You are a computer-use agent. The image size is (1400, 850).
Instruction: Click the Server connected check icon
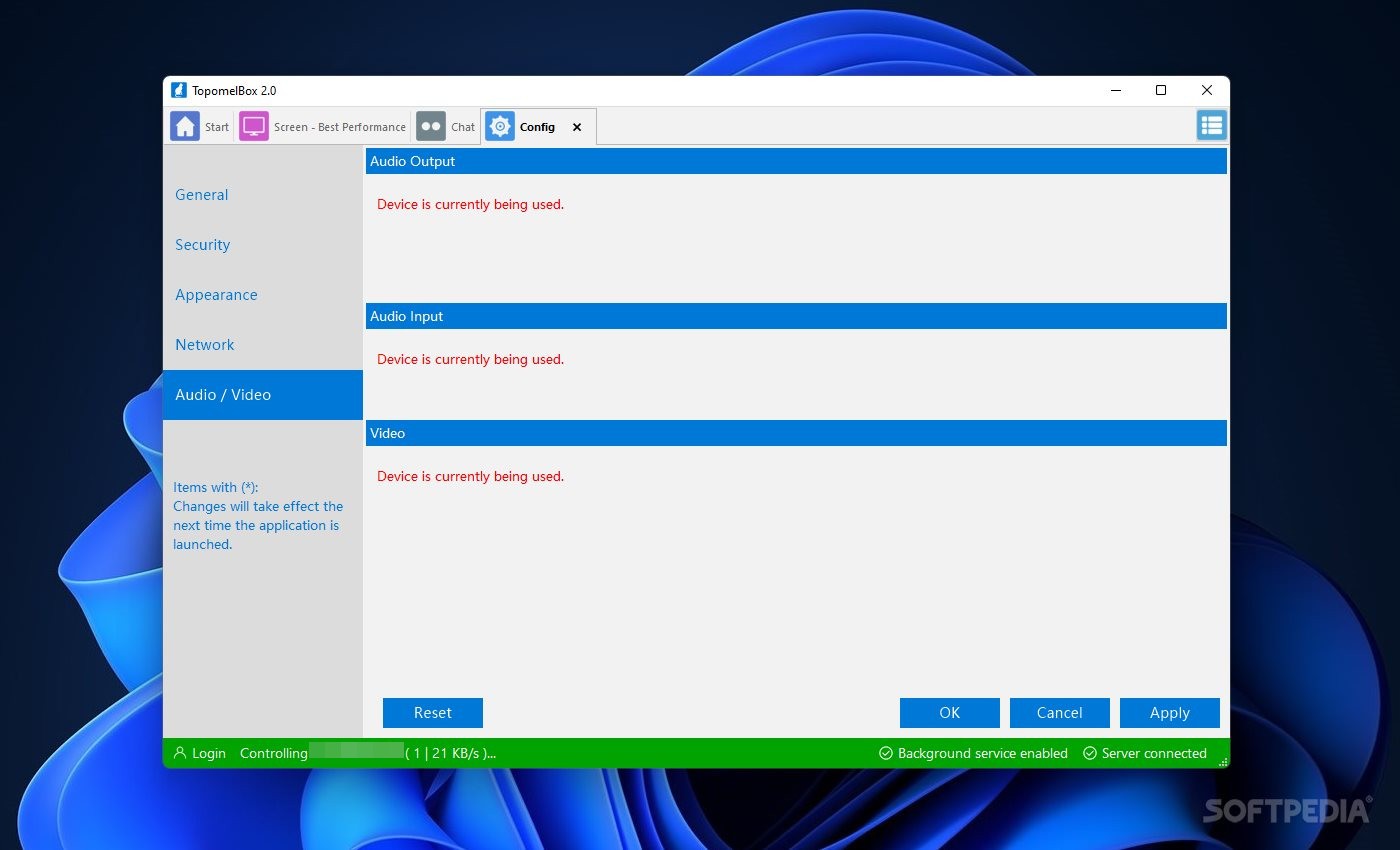click(1090, 753)
